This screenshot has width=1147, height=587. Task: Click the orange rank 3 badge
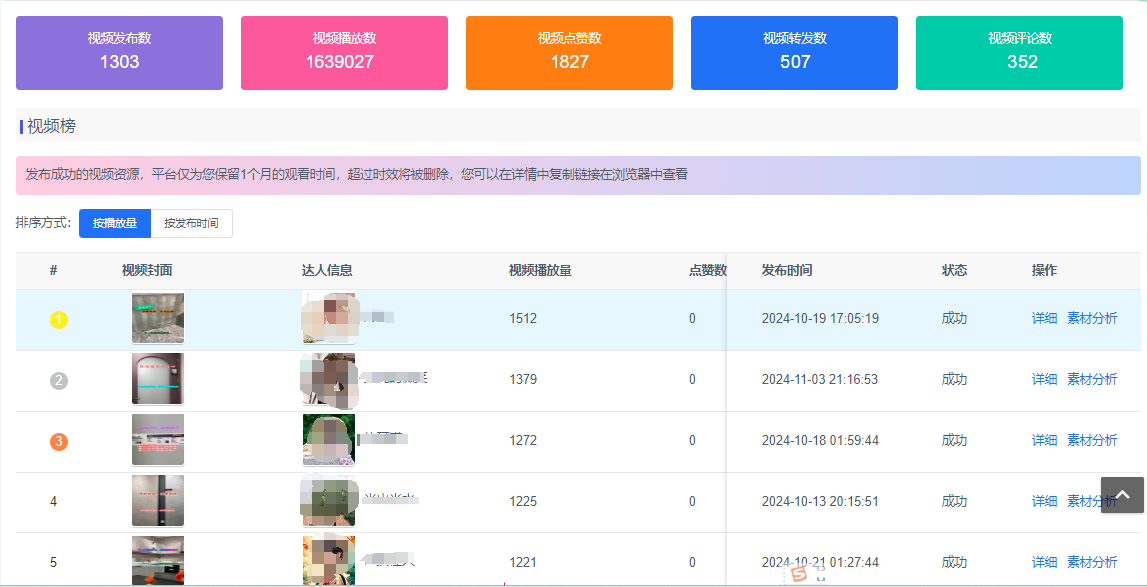click(59, 441)
